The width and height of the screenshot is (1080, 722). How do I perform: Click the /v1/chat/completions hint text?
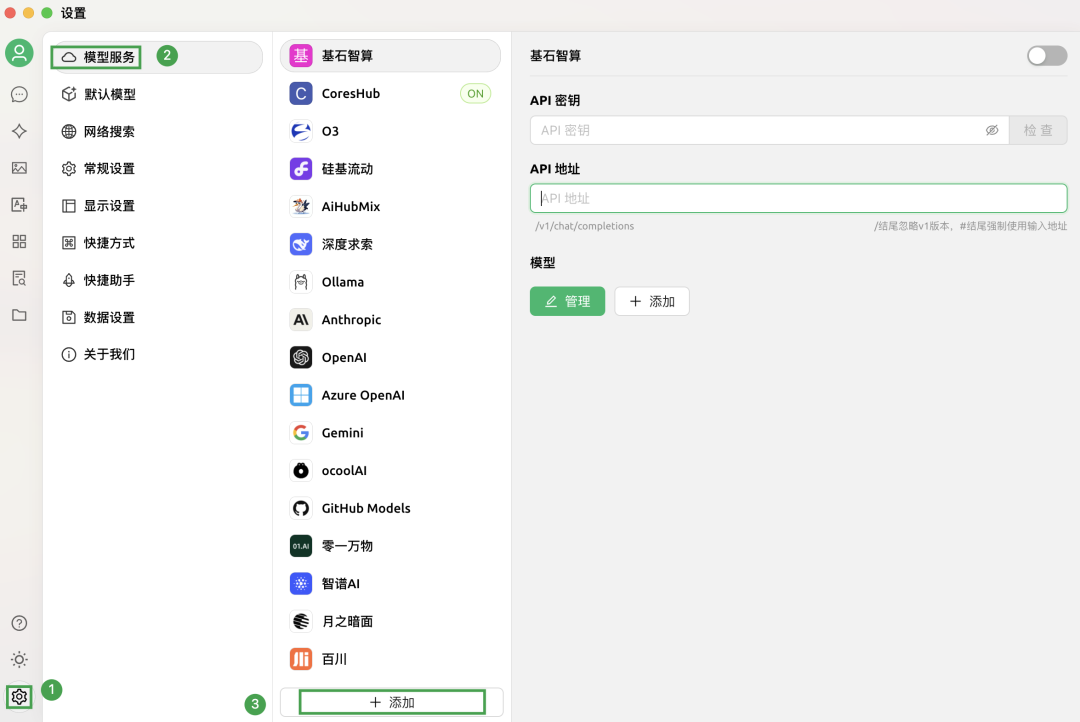(x=585, y=226)
